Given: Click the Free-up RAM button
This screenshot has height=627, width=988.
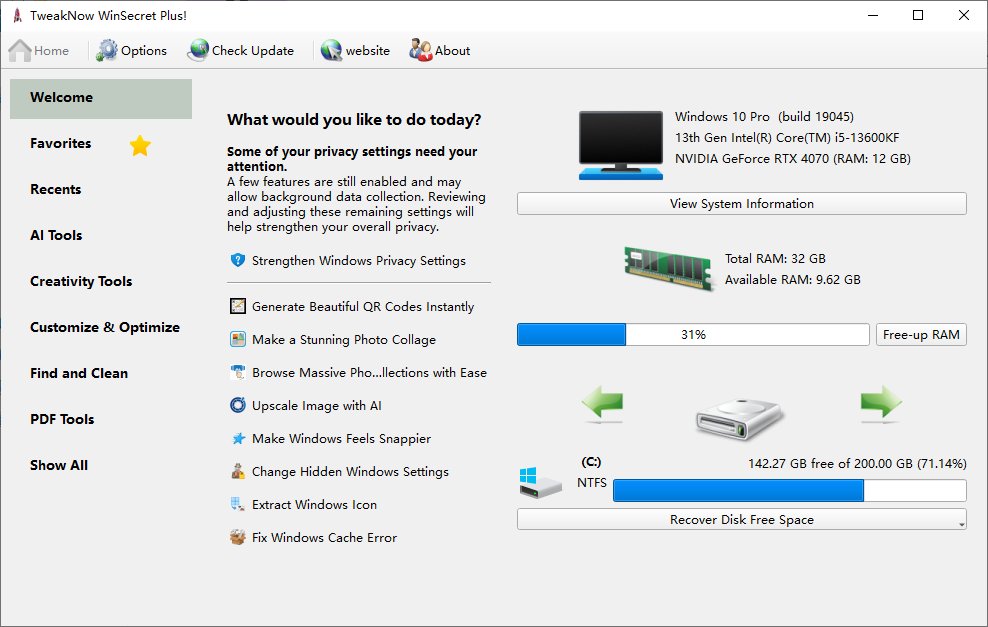Looking at the screenshot, I should [x=921, y=335].
